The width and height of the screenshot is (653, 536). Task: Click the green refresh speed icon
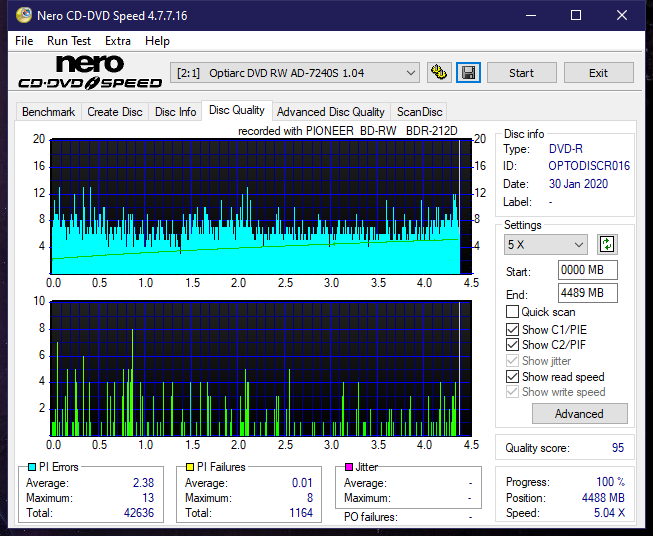click(x=606, y=244)
